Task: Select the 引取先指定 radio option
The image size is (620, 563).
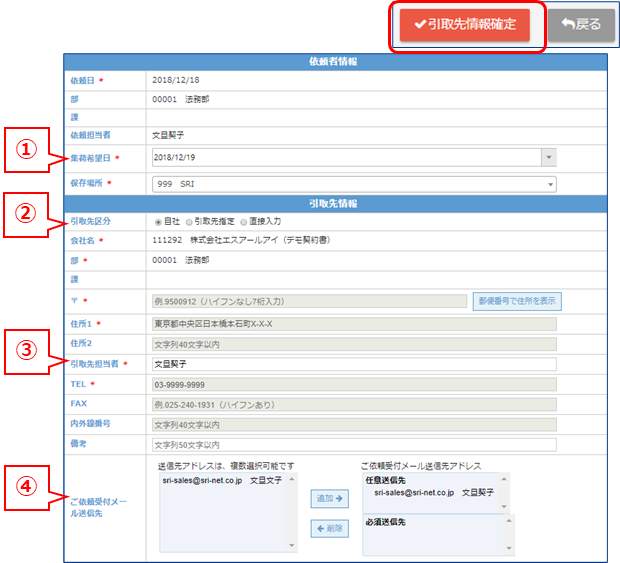Action: pos(189,222)
